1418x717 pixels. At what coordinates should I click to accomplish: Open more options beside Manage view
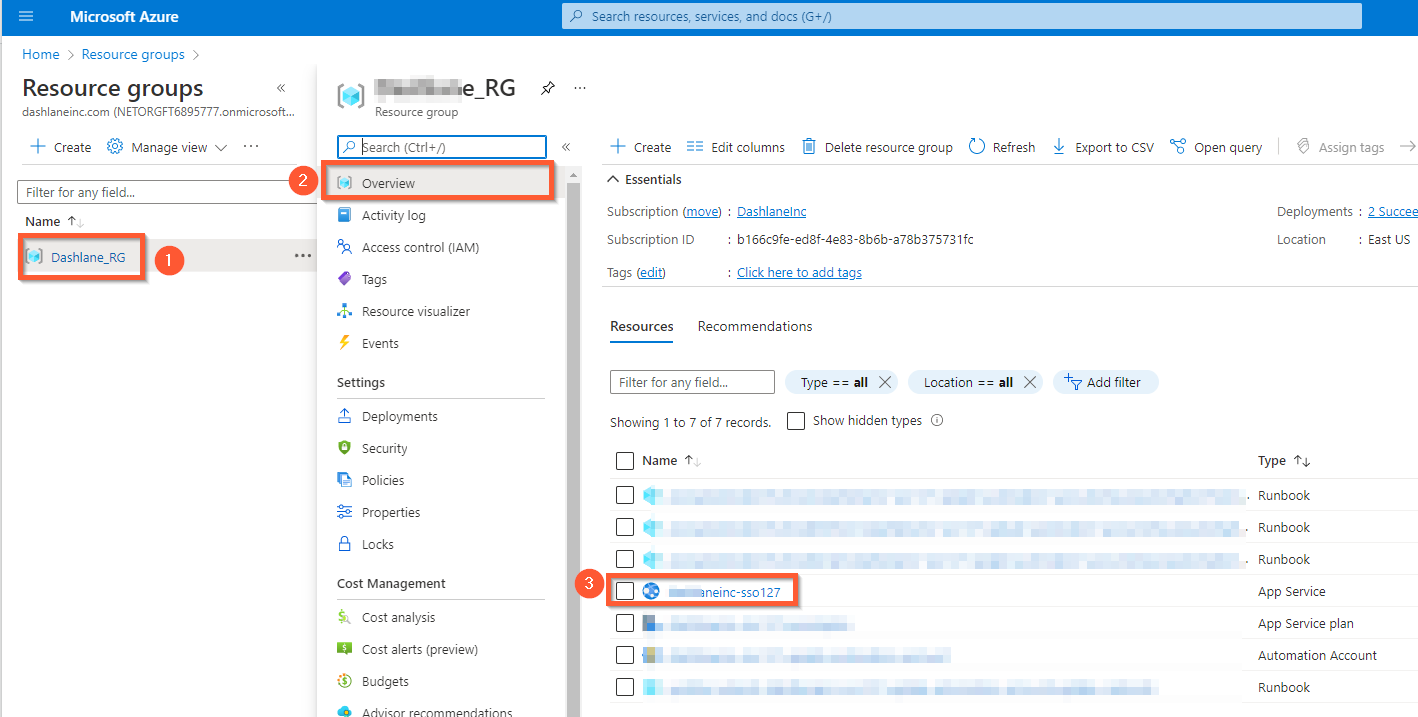pos(251,147)
